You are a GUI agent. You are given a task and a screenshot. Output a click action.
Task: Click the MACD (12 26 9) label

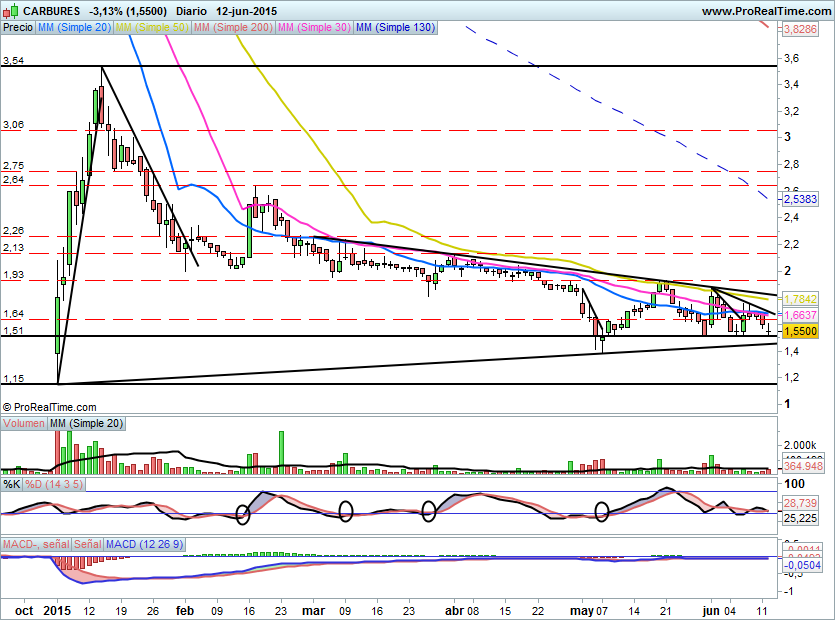click(145, 543)
